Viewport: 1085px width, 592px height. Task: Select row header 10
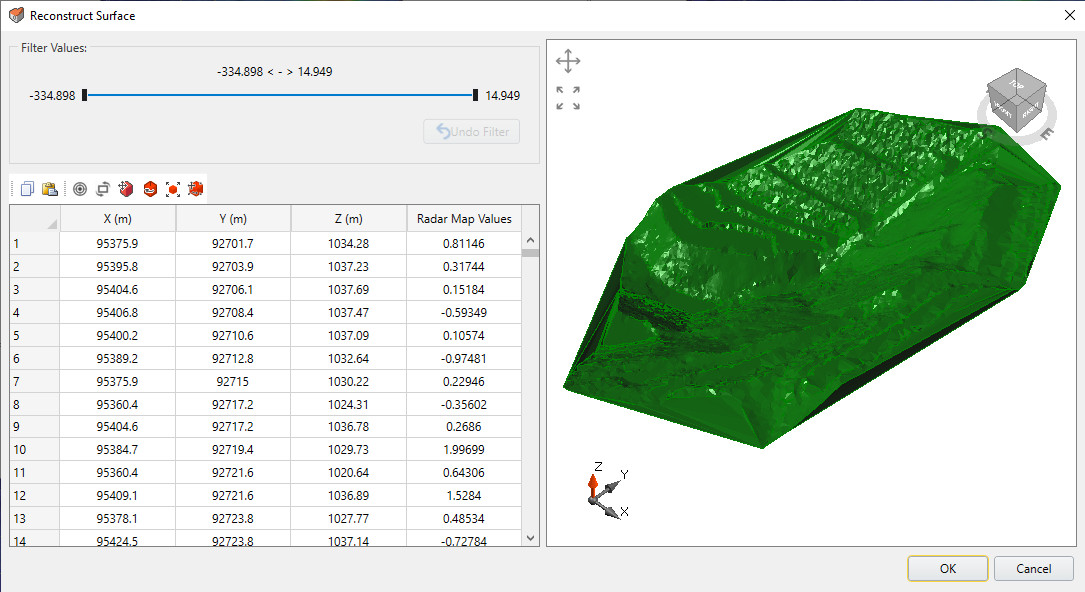click(35, 450)
